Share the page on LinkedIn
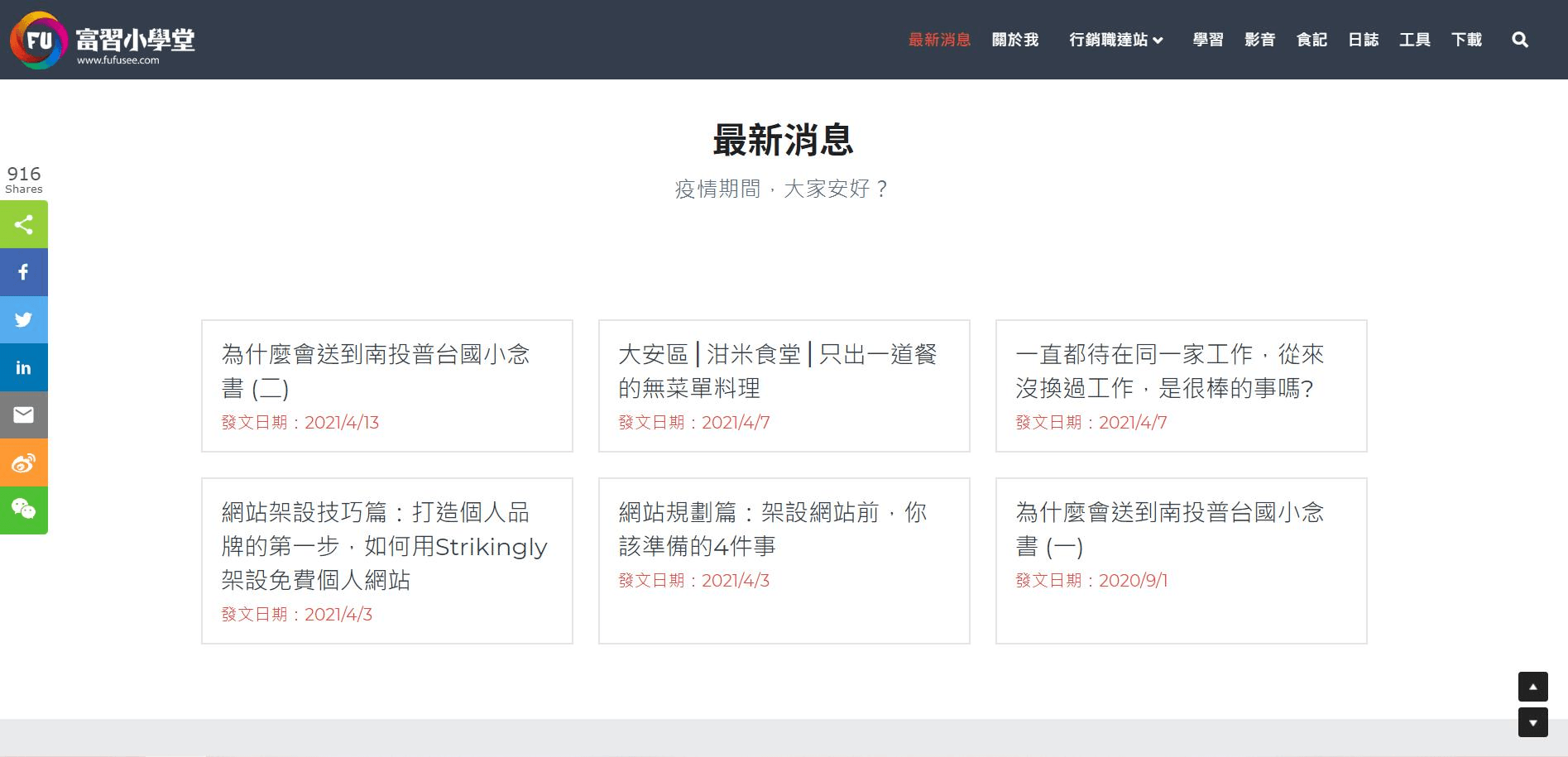 (23, 367)
